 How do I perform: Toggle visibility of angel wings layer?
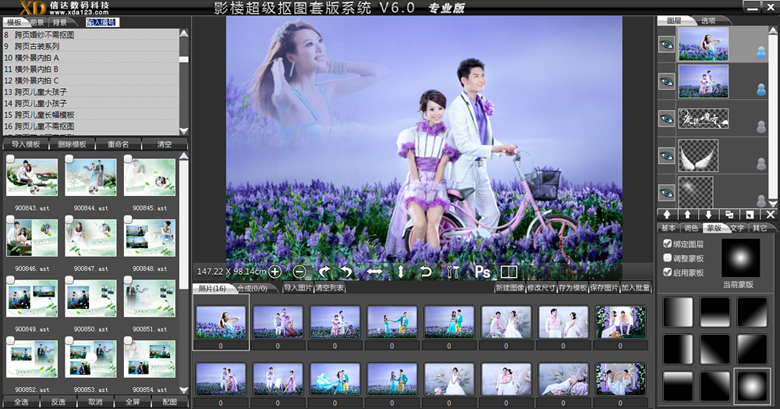click(x=667, y=155)
